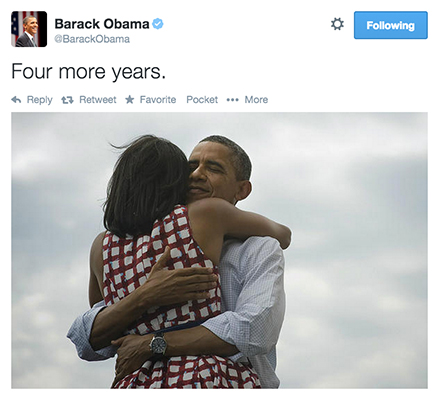Screen dimensions: 439x400
Task: Select the Retweet text action
Action: tap(98, 100)
